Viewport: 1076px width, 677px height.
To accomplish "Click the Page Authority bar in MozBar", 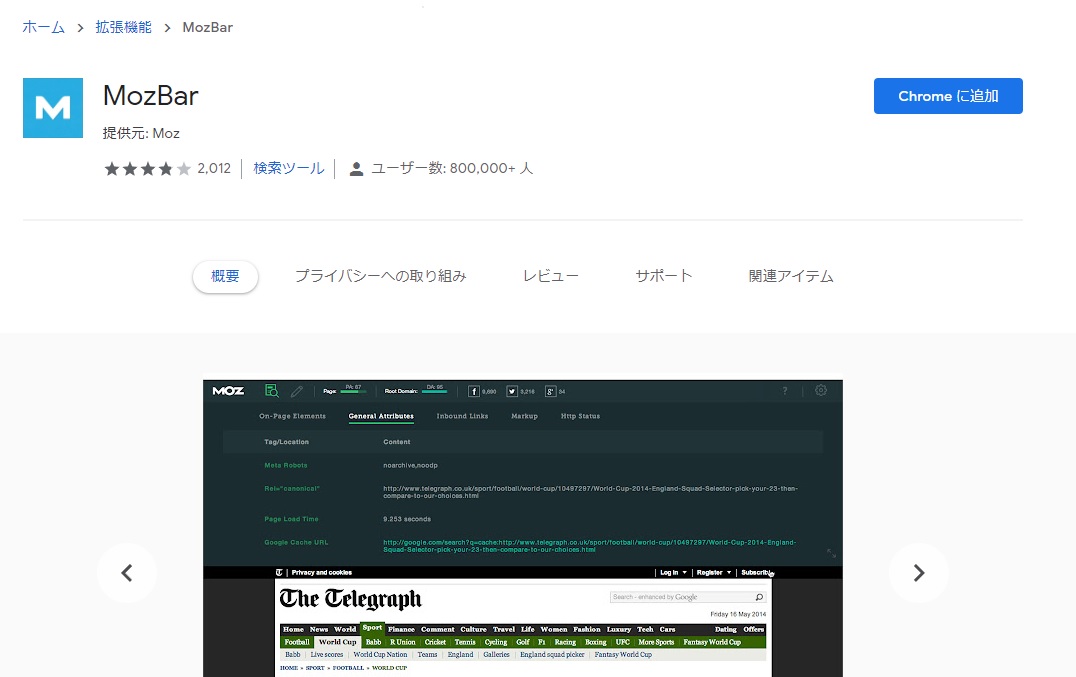I will pos(353,390).
